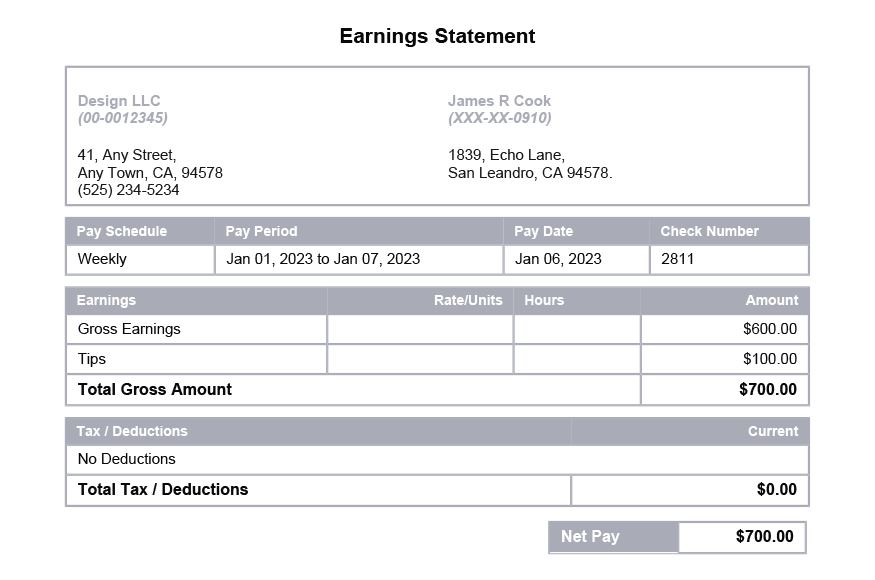This screenshot has width=875, height=580.
Task: Click the check number 2811
Action: [x=677, y=259]
